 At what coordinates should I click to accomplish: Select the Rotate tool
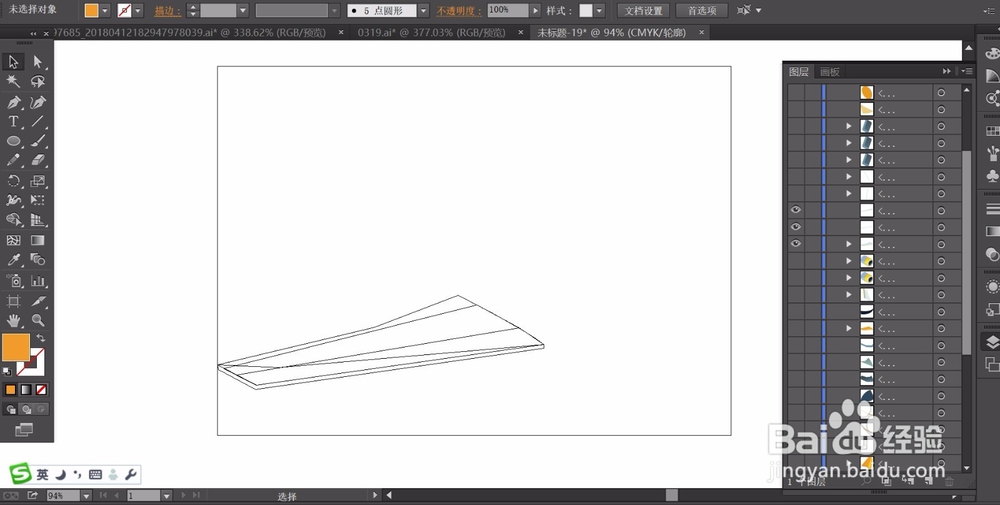(13, 181)
